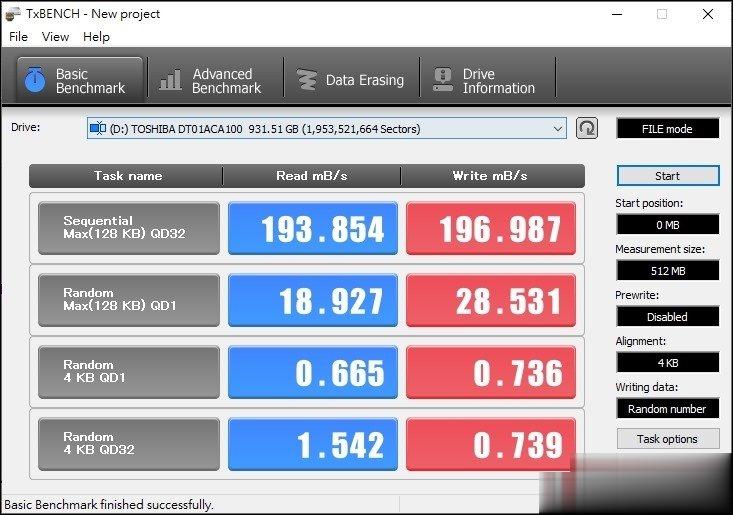Click the TxBENCH app icon in title bar

(x=13, y=14)
